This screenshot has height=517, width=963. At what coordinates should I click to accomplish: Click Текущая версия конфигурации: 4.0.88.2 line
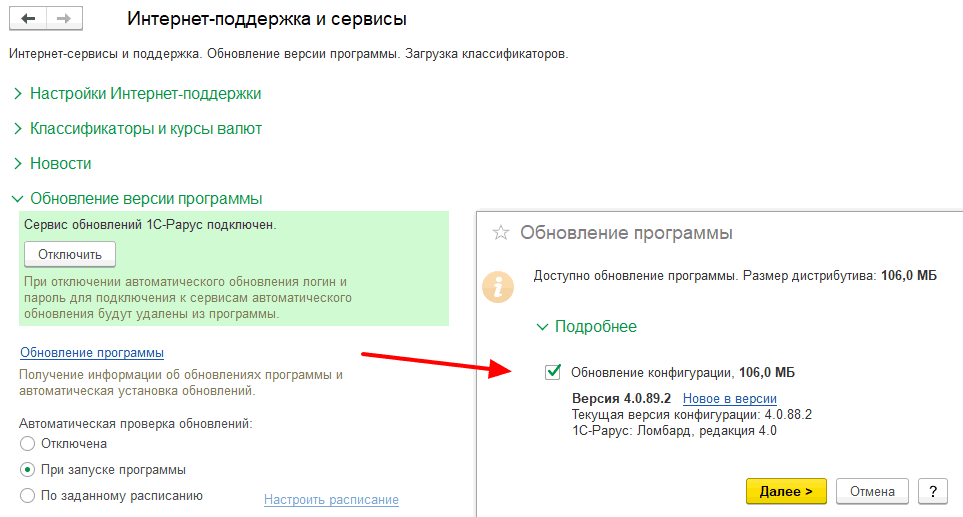(x=692, y=414)
